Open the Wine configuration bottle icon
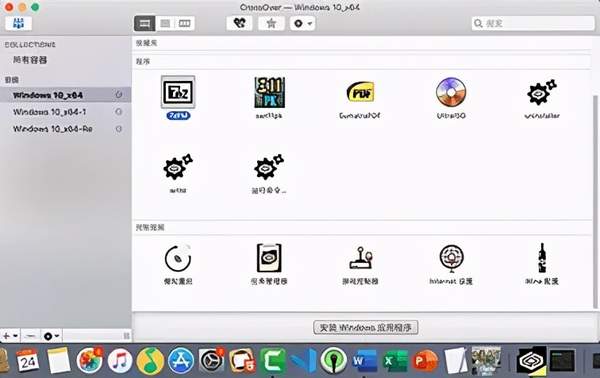Viewport: 600px width, 378px height. 542,258
